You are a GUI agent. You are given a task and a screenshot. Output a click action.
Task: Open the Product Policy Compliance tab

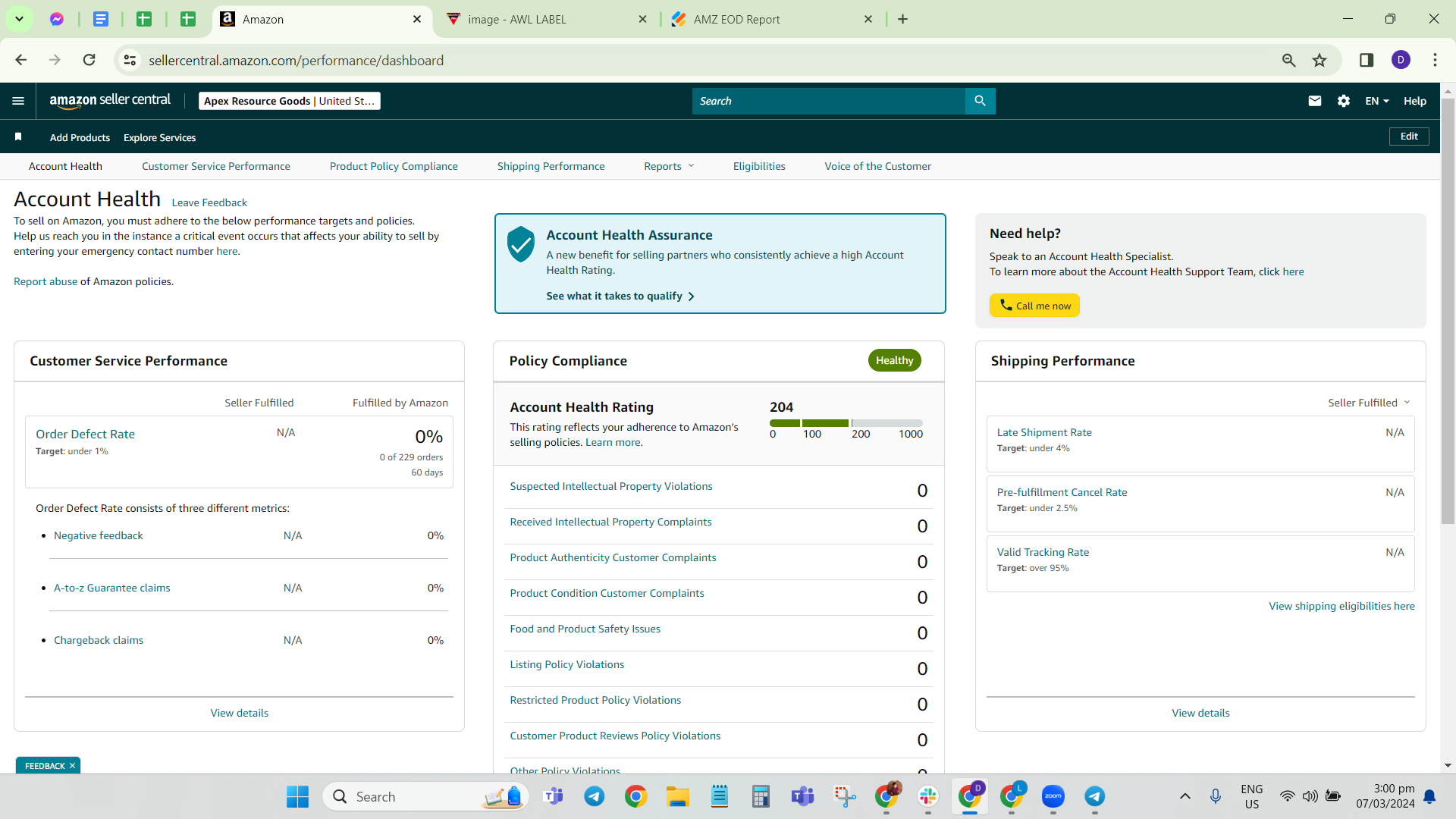[x=394, y=166]
